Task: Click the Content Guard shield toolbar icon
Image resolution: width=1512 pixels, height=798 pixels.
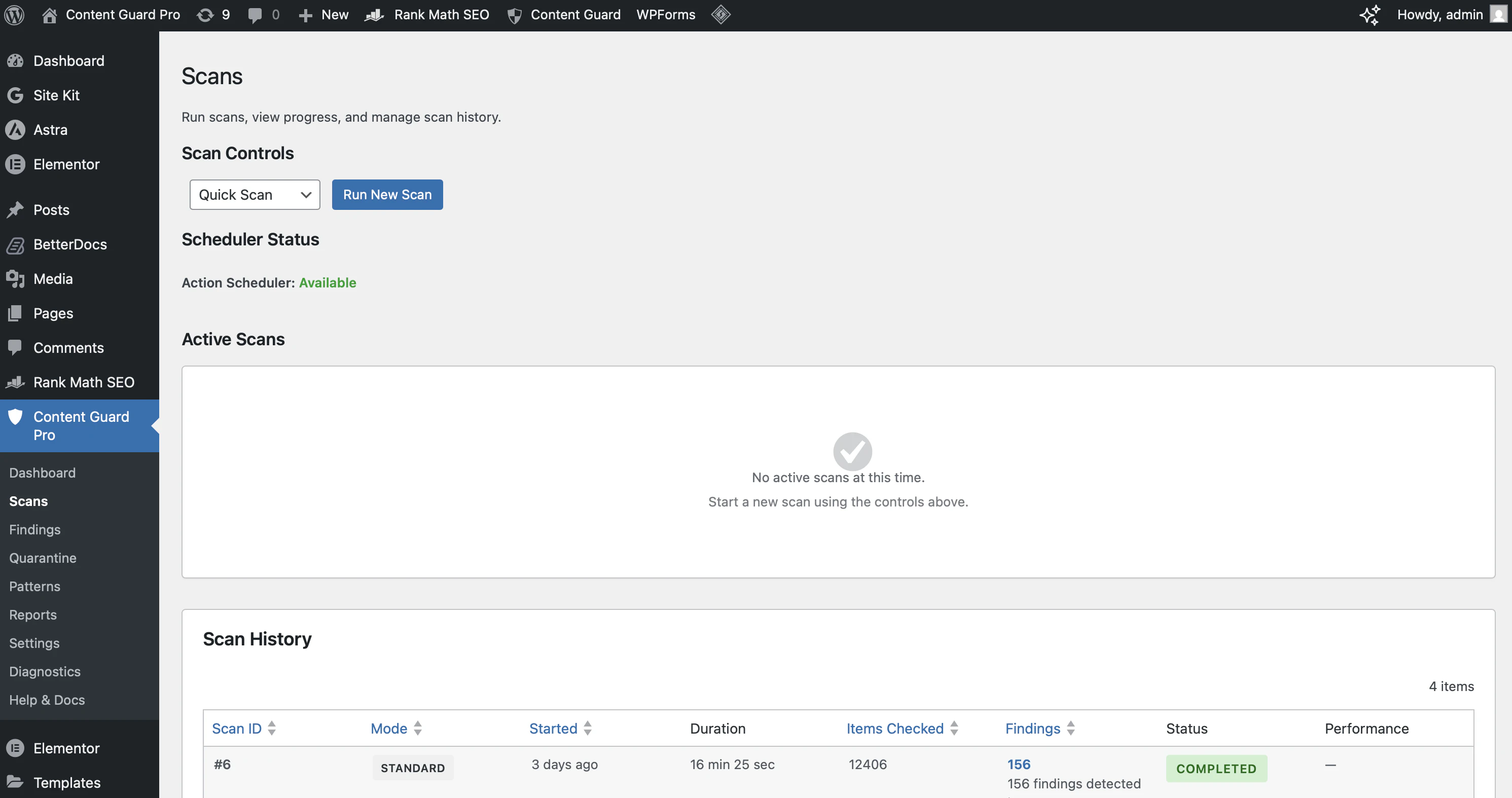Action: pyautogui.click(x=515, y=15)
